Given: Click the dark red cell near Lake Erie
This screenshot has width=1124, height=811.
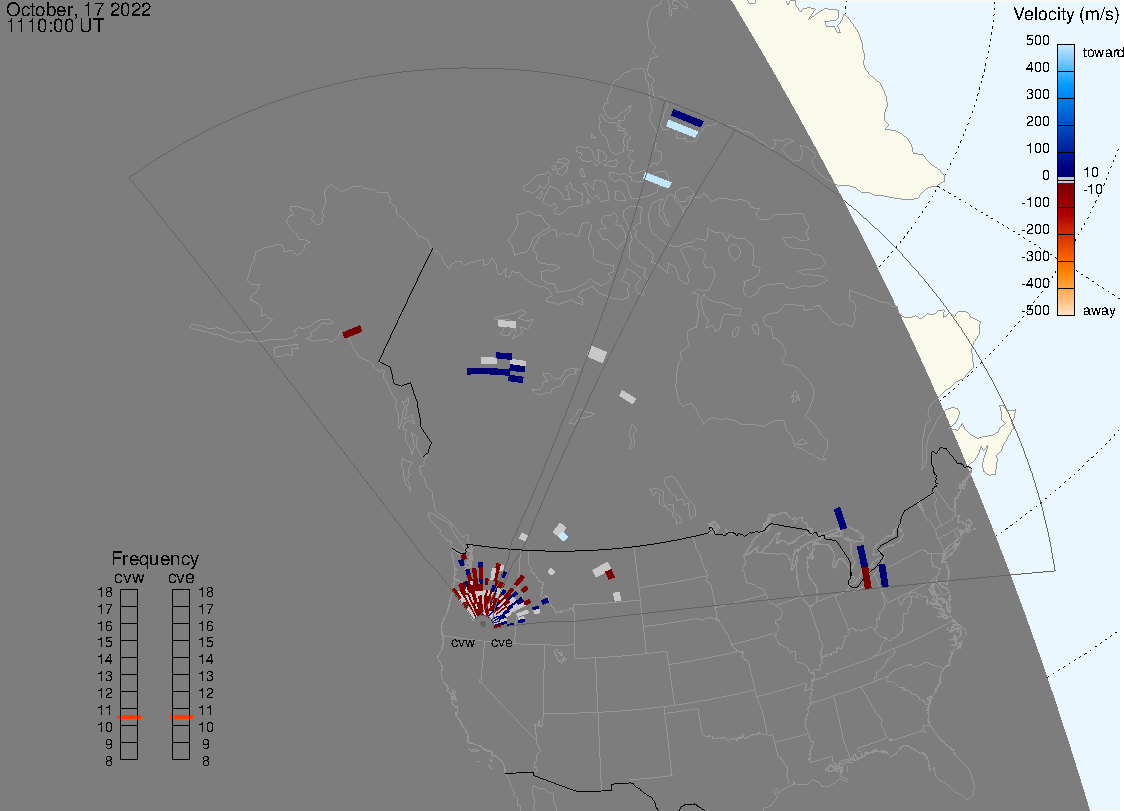Looking at the screenshot, I should click(x=866, y=578).
